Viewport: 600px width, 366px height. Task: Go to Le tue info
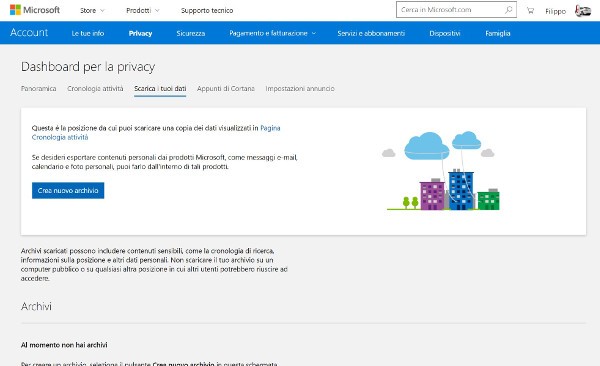pos(88,33)
